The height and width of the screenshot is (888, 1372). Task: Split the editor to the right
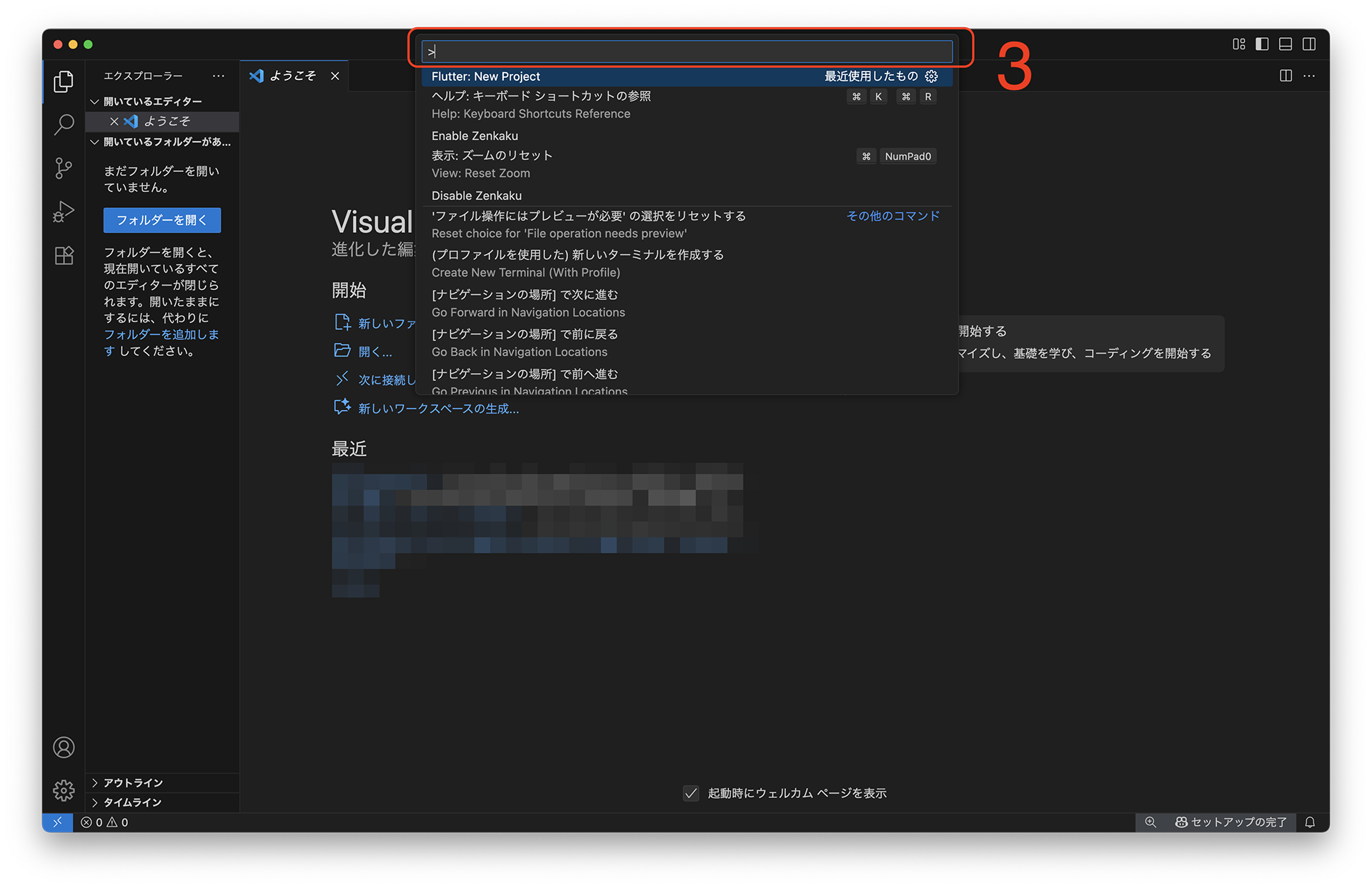[1286, 76]
